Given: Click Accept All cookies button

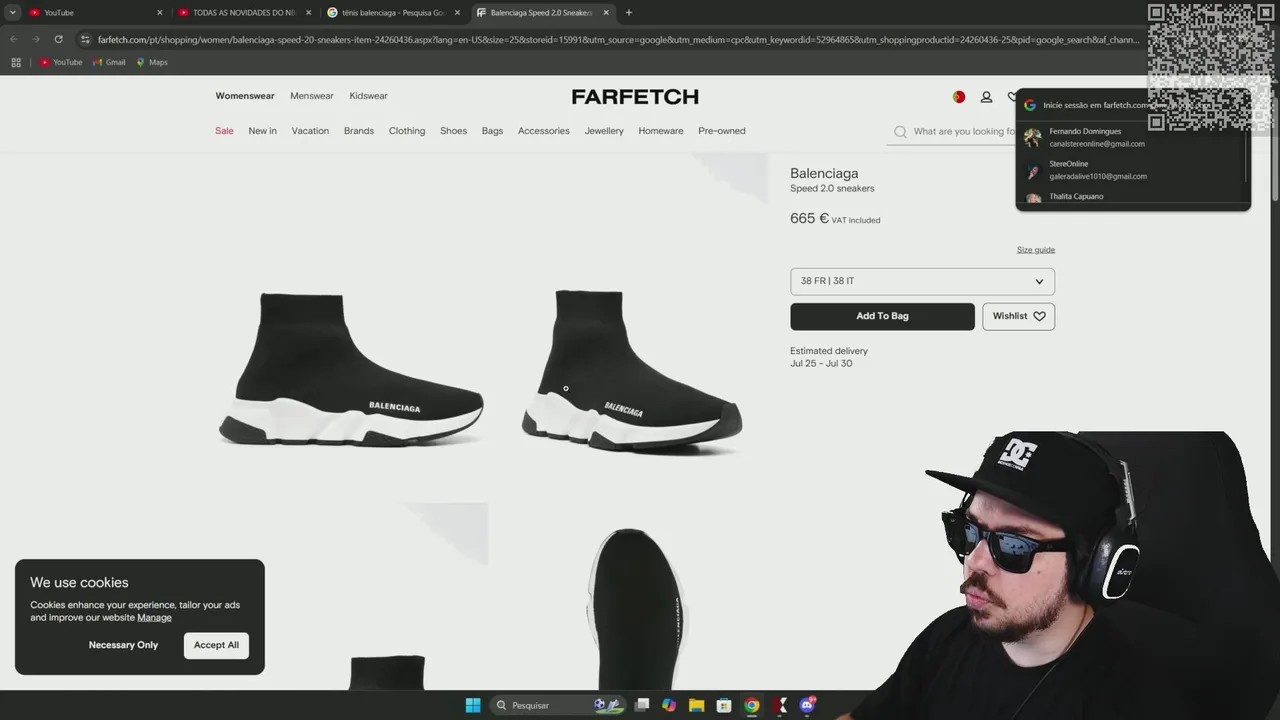Looking at the screenshot, I should pyautogui.click(x=216, y=645).
